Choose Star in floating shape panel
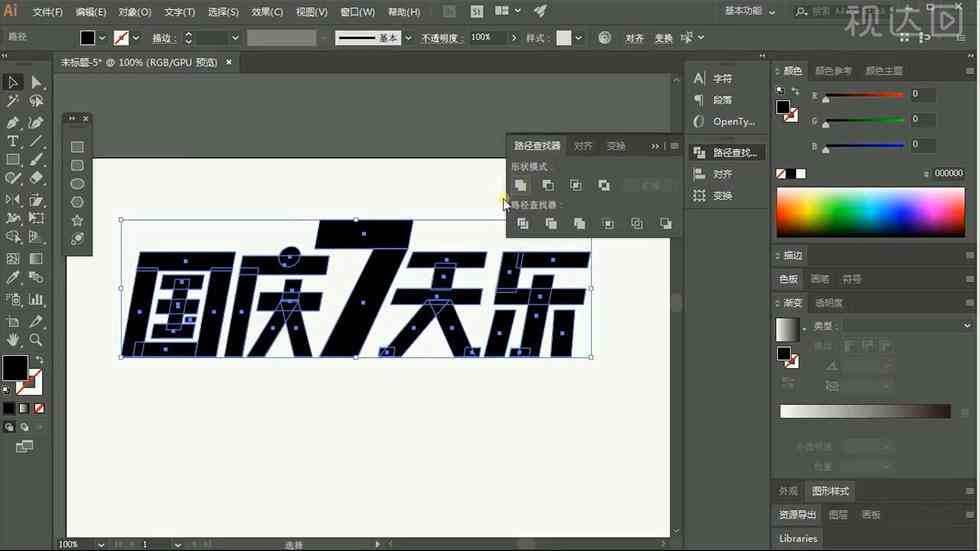Viewport: 980px width, 551px height. point(77,221)
